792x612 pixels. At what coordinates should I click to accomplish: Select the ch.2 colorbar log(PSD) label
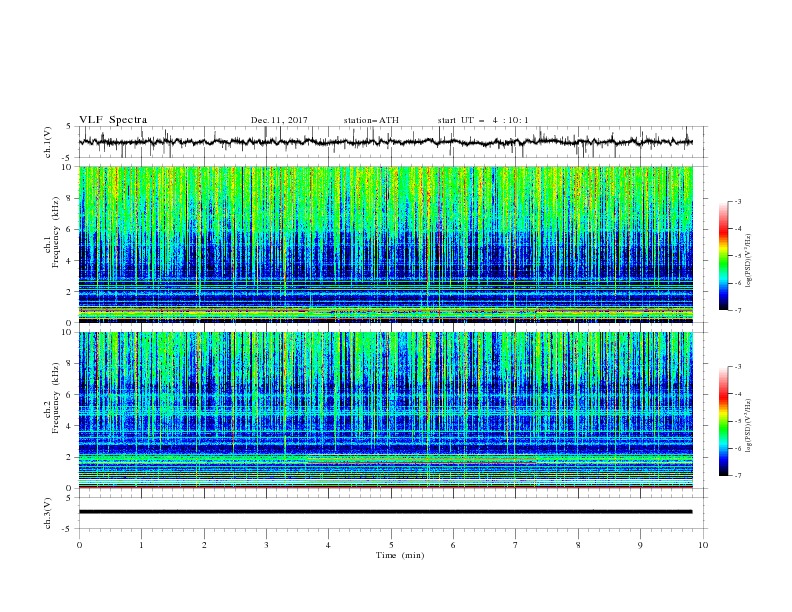click(748, 426)
